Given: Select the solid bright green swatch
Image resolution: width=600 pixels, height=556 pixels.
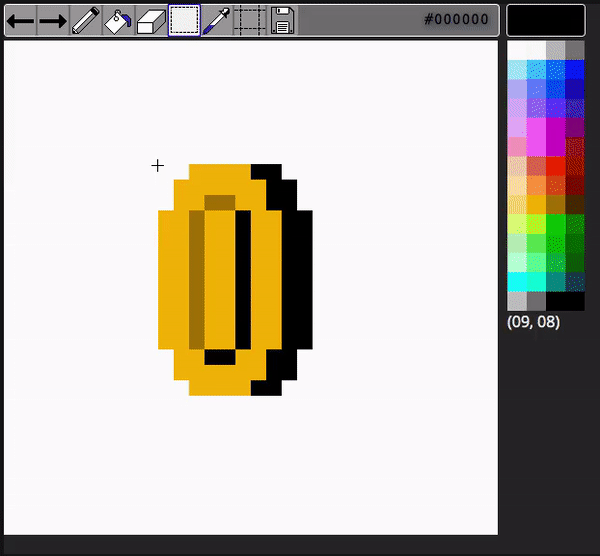Looking at the screenshot, I should pos(556,224).
